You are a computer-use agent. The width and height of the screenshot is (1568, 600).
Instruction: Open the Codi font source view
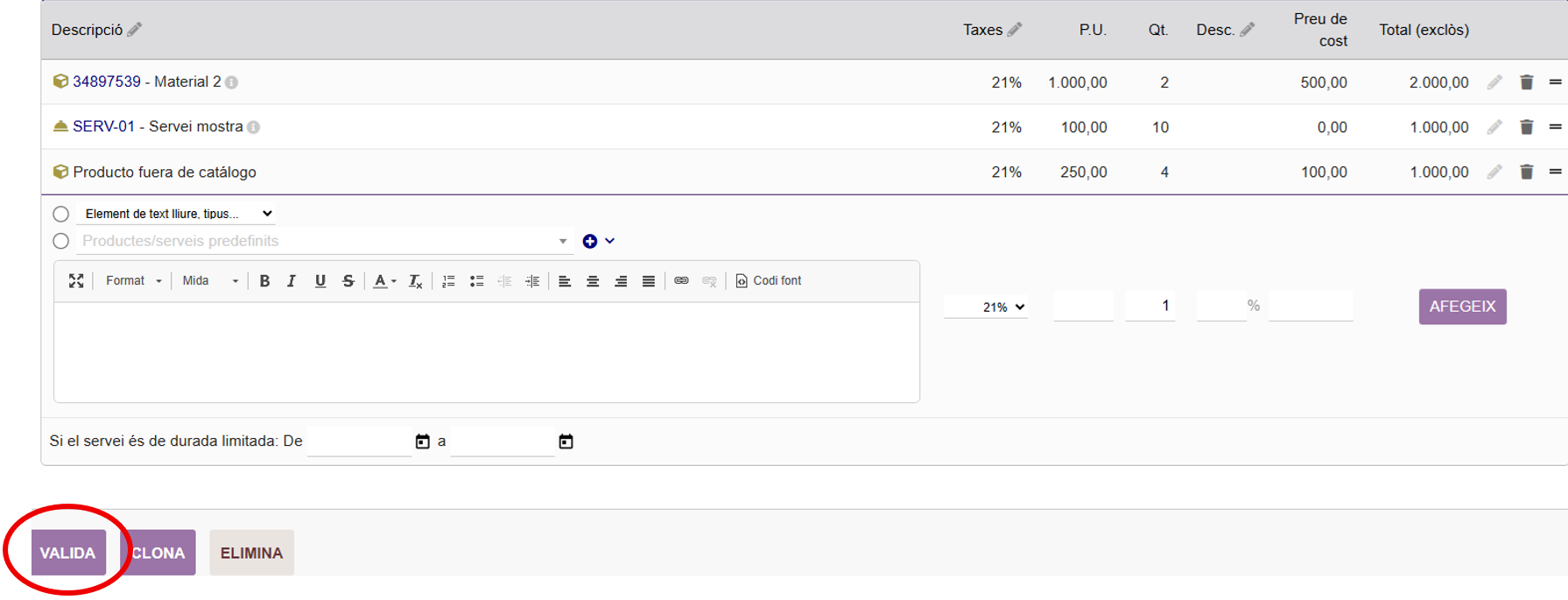(768, 281)
